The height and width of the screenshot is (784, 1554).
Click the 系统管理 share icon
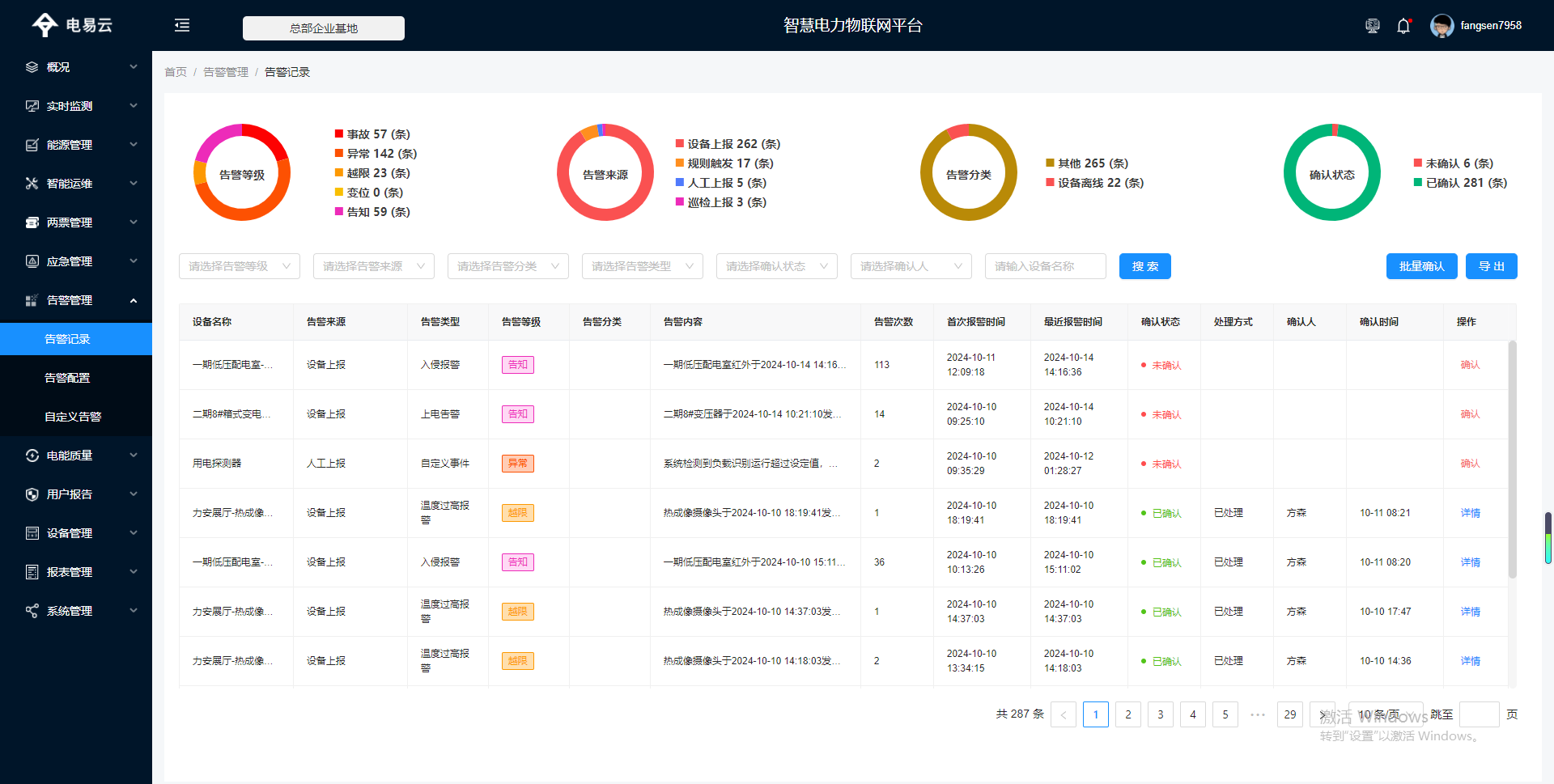[32, 611]
